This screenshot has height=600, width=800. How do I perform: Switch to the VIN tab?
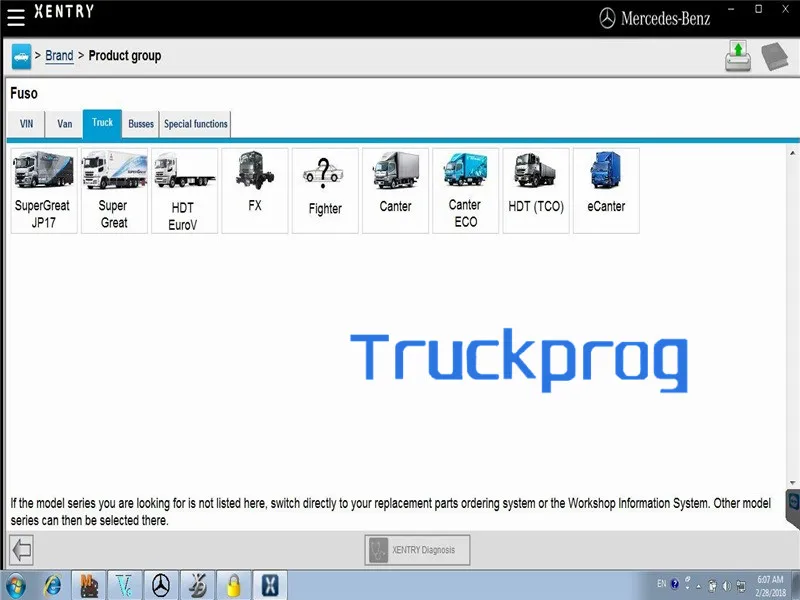(x=27, y=124)
